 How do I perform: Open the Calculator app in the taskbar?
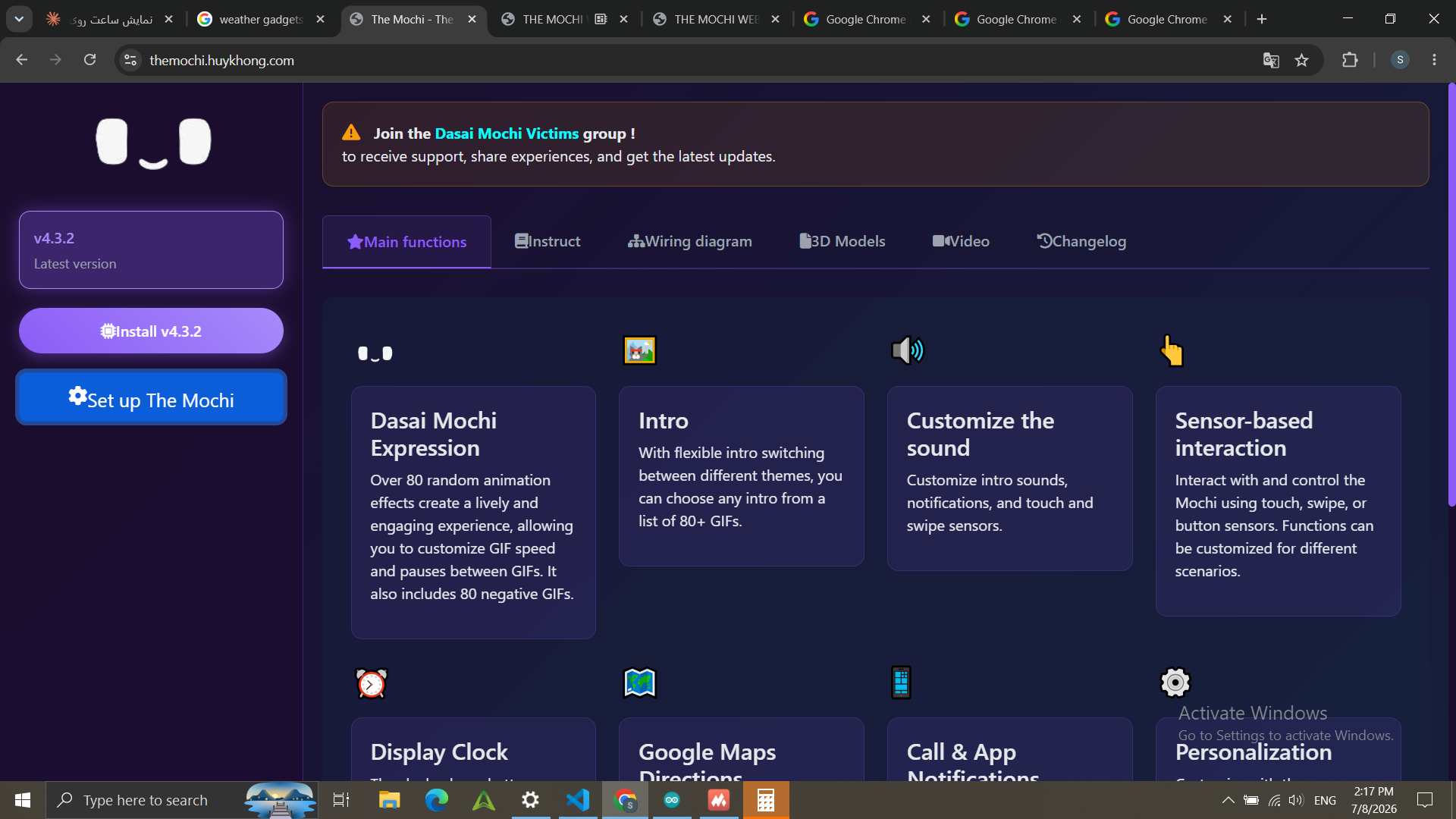point(766,800)
